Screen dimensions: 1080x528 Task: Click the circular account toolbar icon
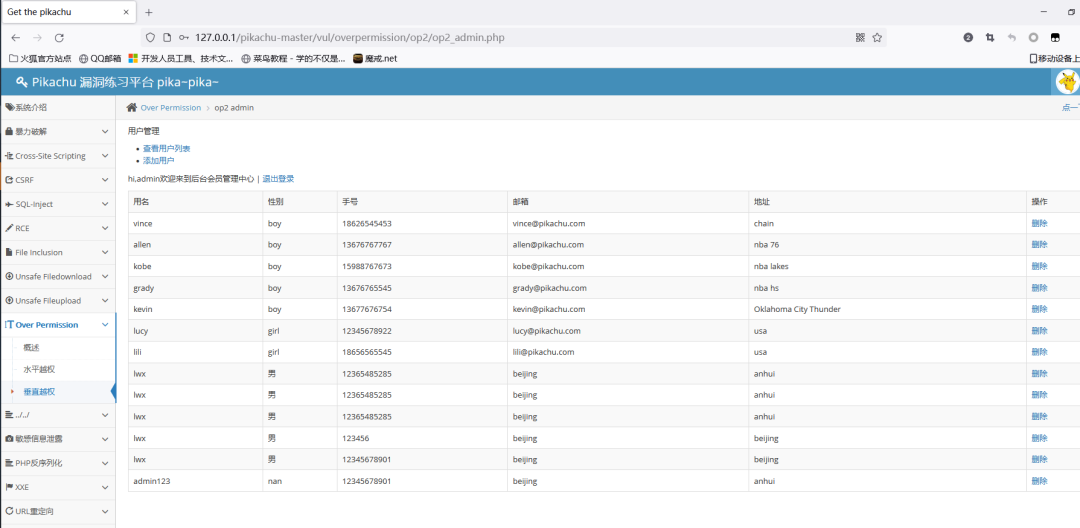point(1033,38)
